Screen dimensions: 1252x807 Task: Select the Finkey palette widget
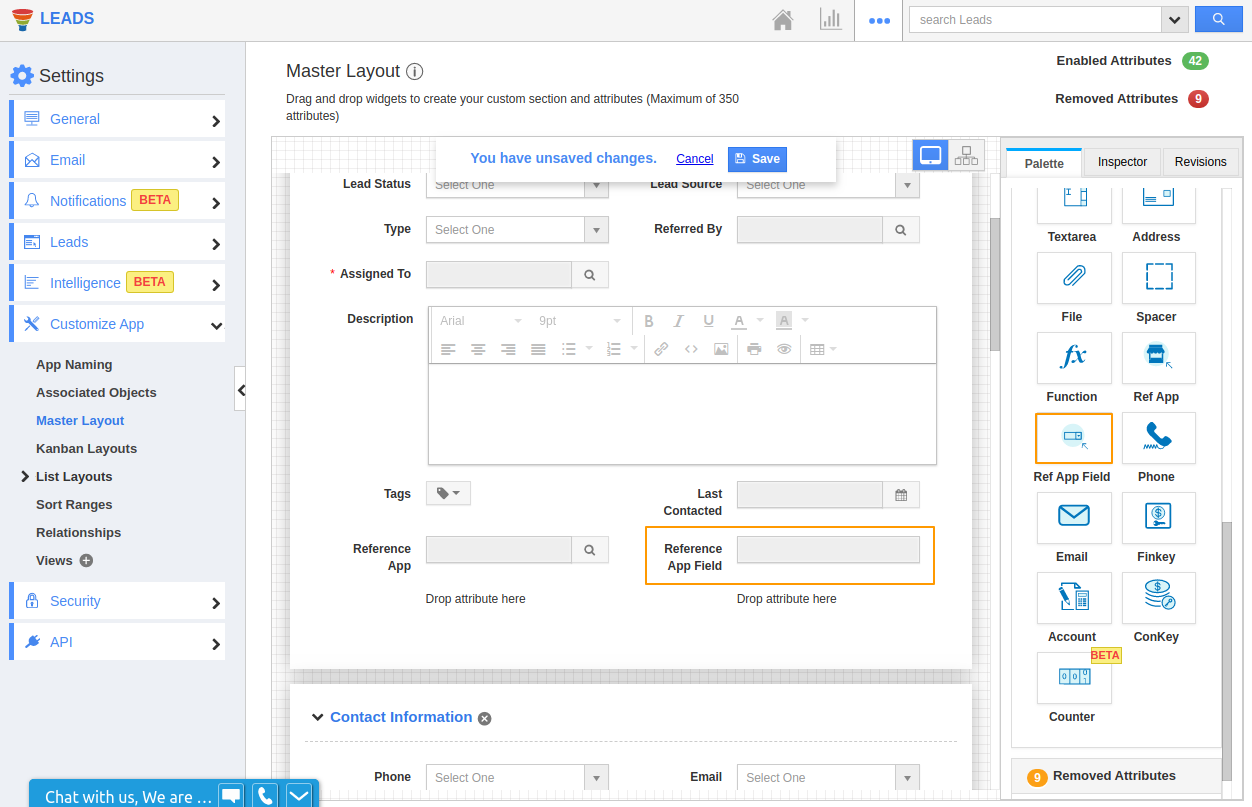(x=1158, y=518)
